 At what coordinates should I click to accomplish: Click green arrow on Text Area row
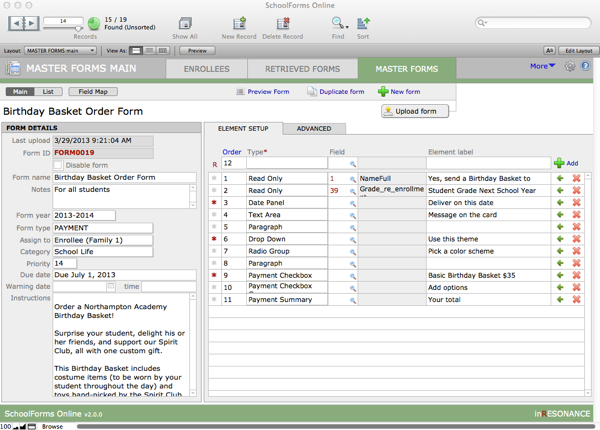point(560,215)
